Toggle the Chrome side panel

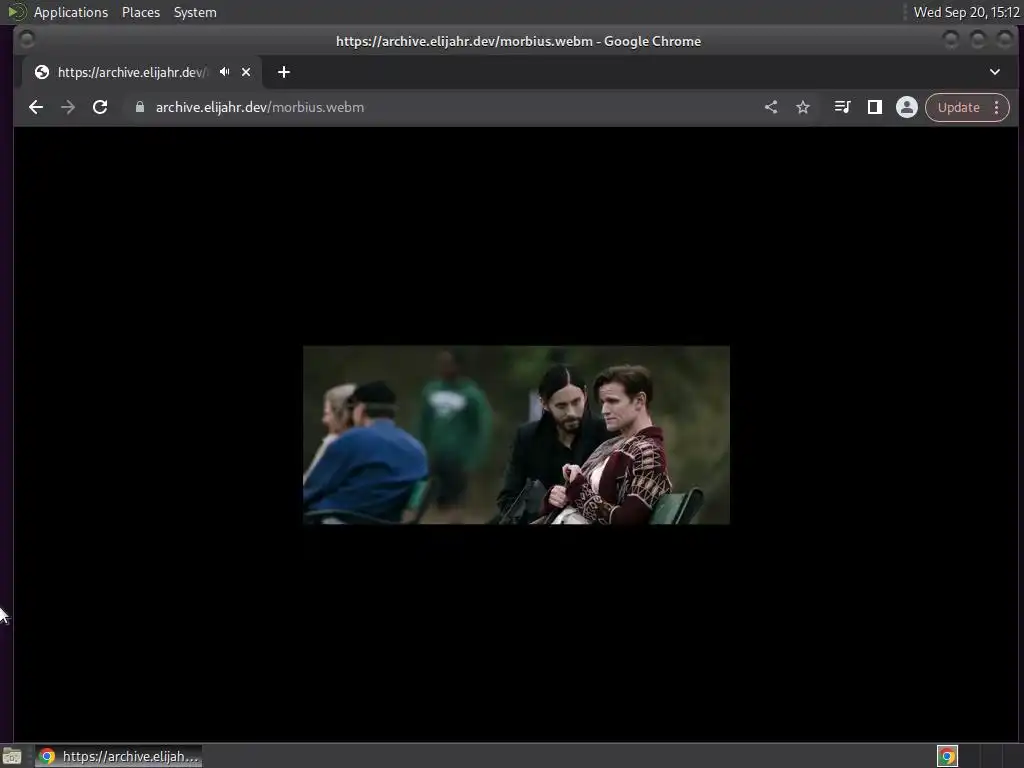[x=874, y=107]
